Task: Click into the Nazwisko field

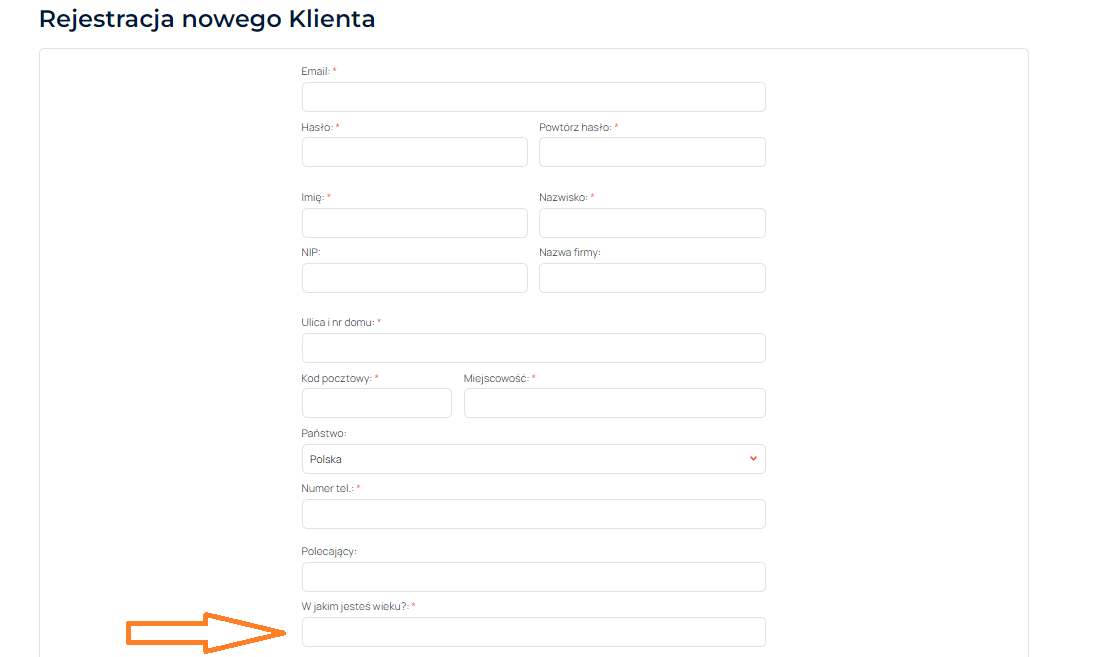Action: pos(652,223)
